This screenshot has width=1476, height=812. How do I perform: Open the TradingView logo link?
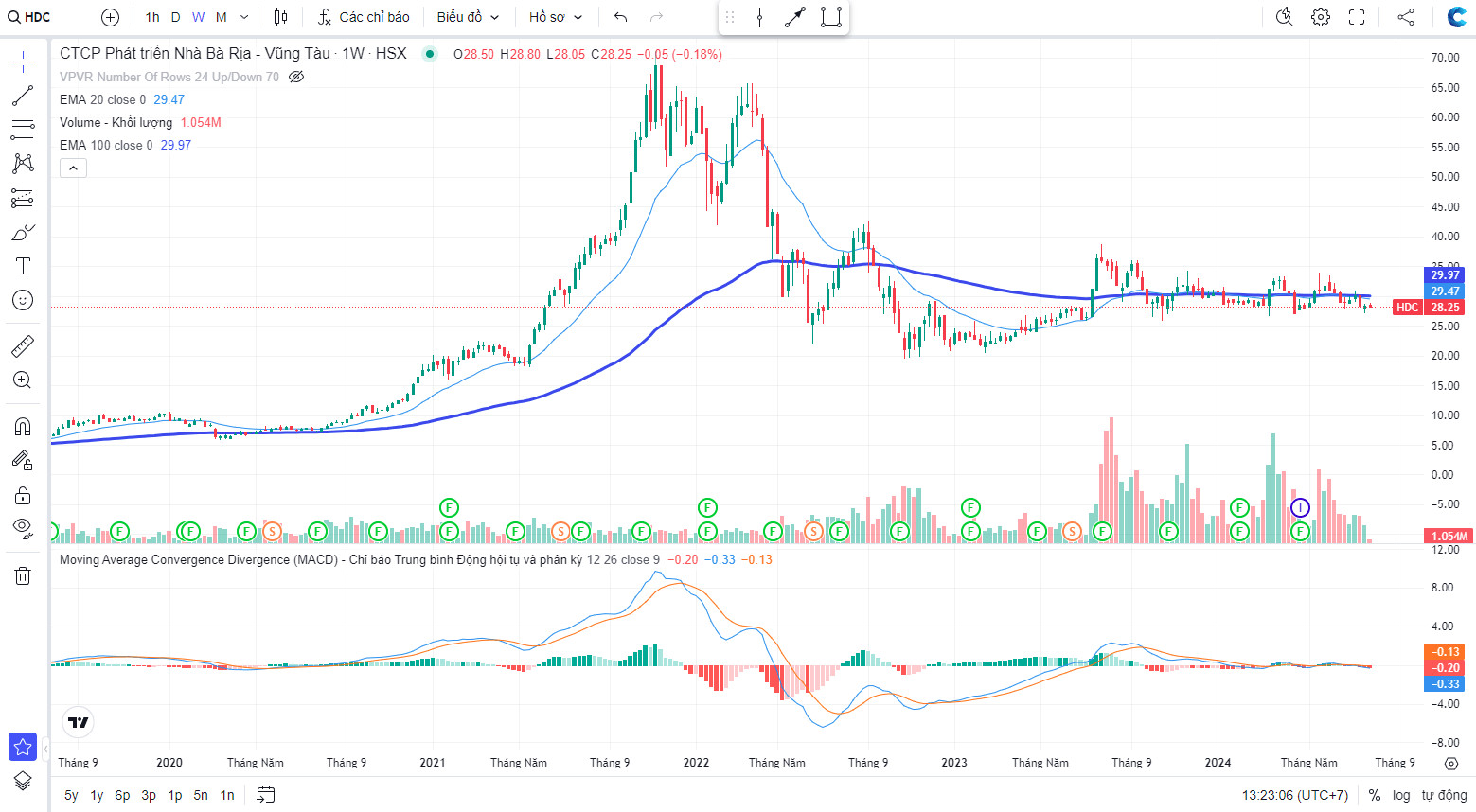[79, 722]
